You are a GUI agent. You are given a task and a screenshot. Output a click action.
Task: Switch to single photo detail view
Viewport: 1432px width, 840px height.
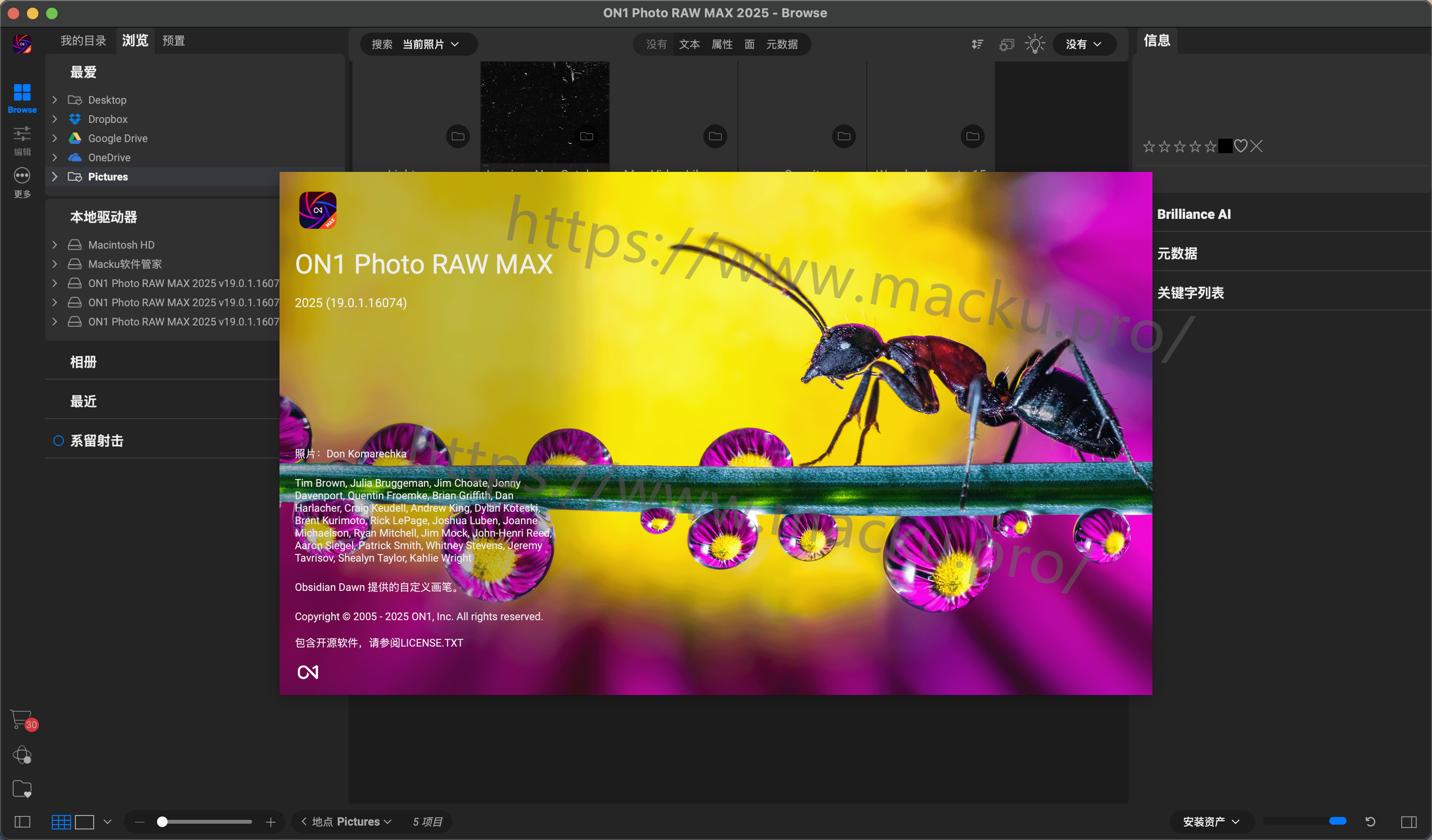coord(85,822)
